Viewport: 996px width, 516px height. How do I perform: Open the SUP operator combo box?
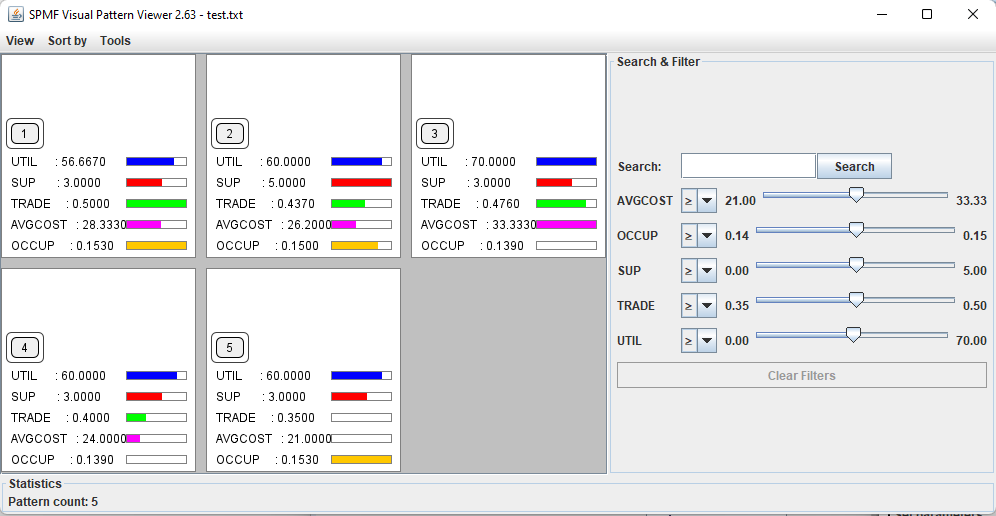point(698,270)
